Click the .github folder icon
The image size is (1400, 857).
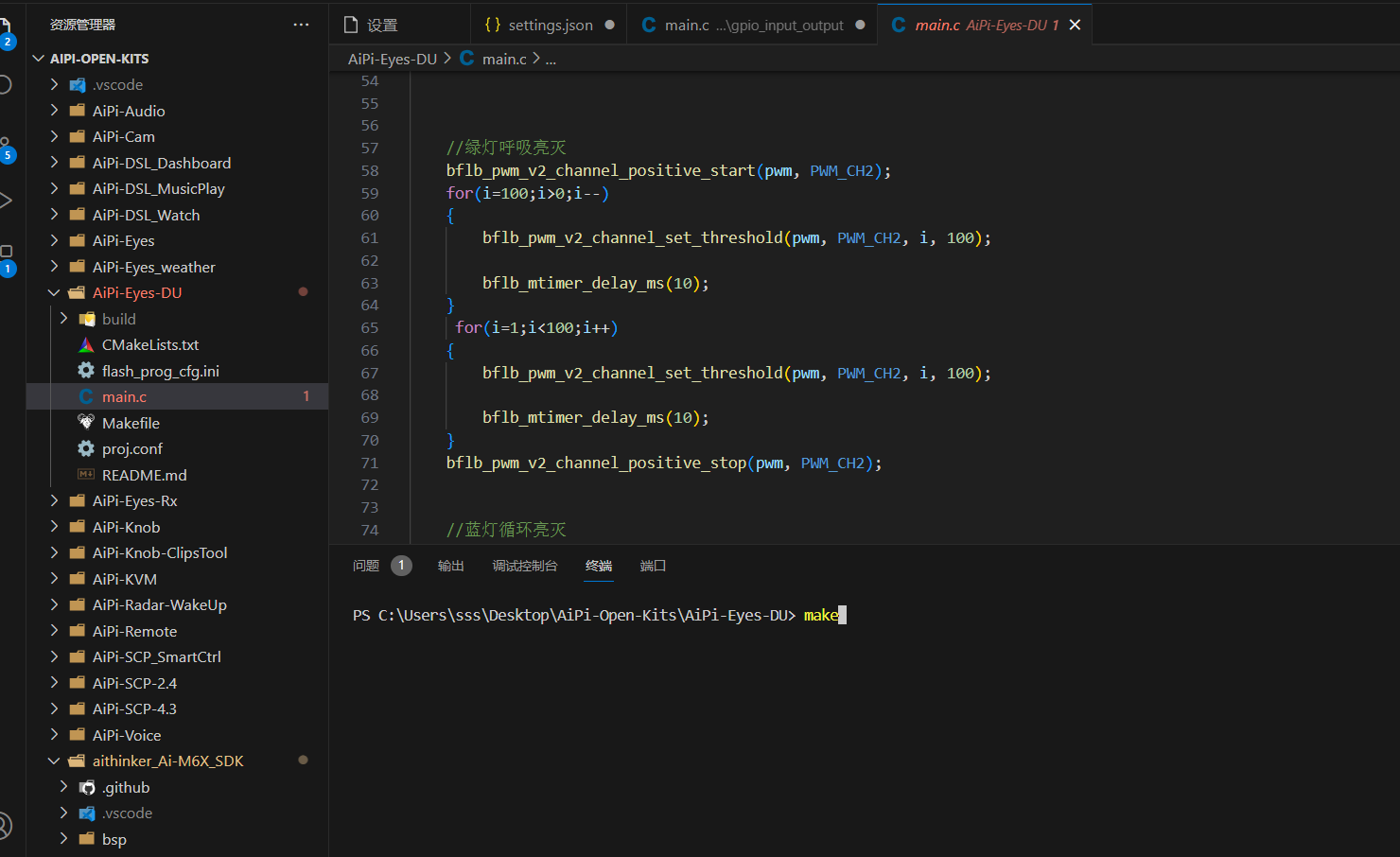click(86, 787)
